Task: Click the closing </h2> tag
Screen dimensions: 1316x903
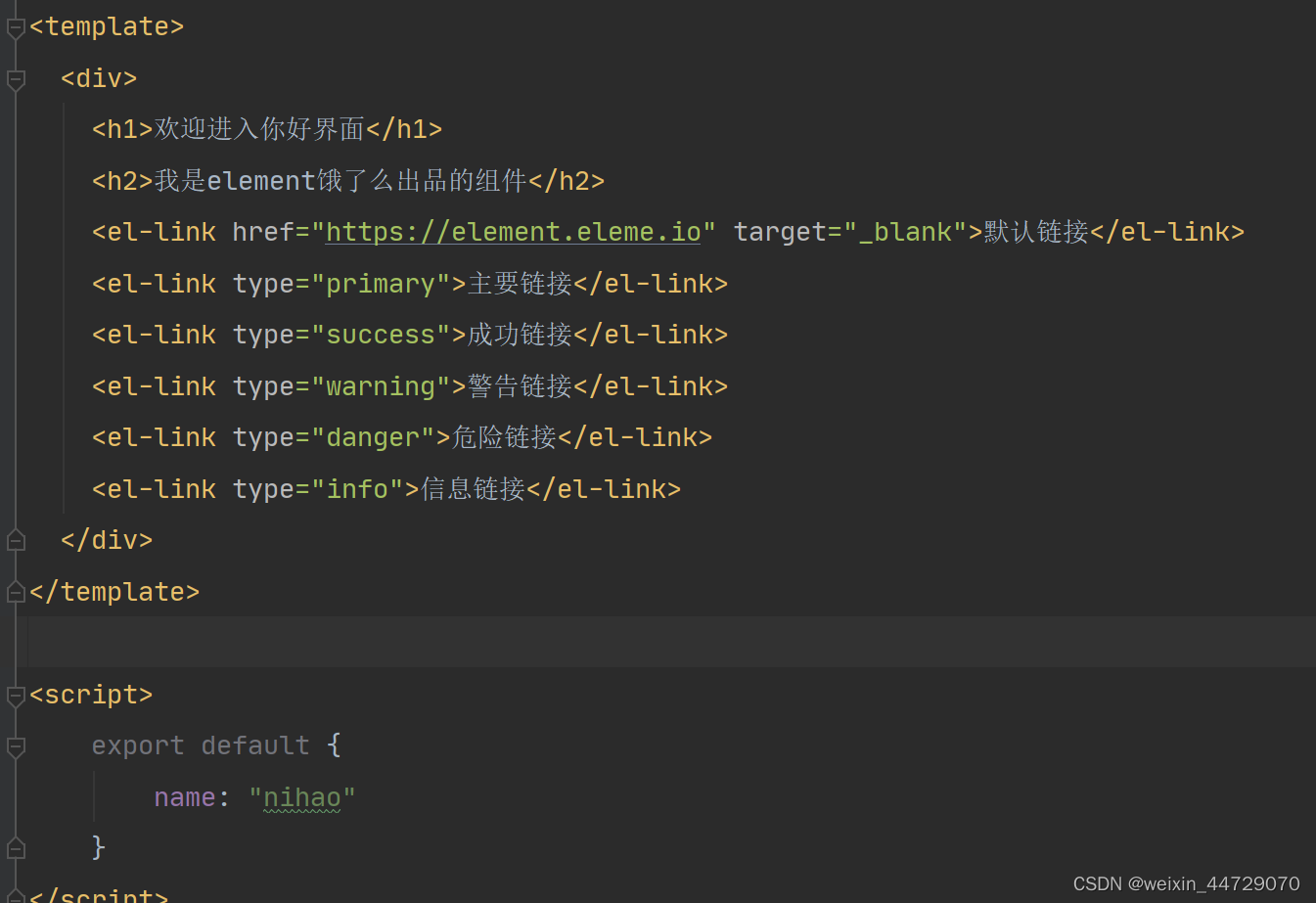Action: [567, 181]
